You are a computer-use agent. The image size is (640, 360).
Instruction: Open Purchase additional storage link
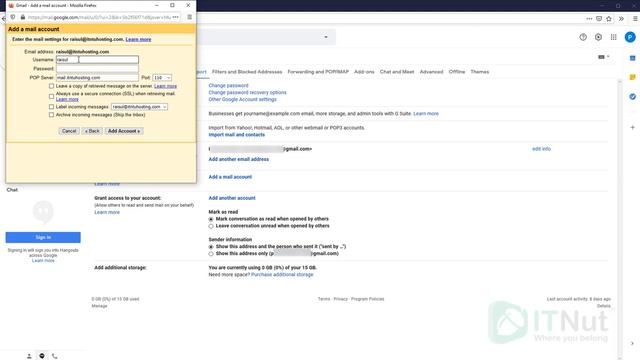click(282, 275)
